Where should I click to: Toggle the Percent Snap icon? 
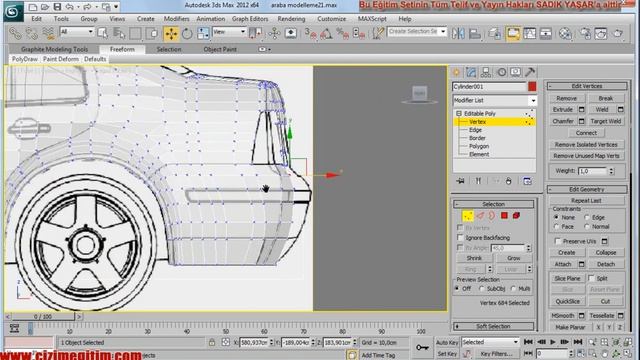coord(342,33)
